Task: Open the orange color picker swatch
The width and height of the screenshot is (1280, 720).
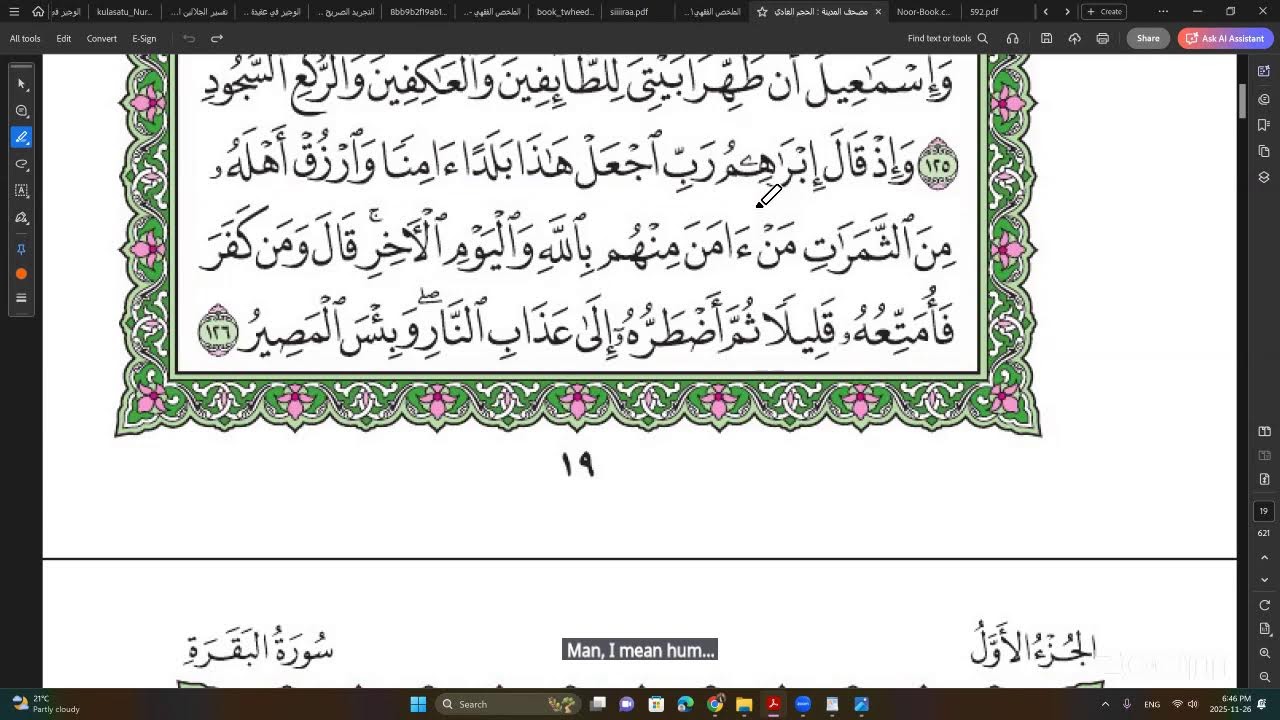Action: tap(21, 274)
